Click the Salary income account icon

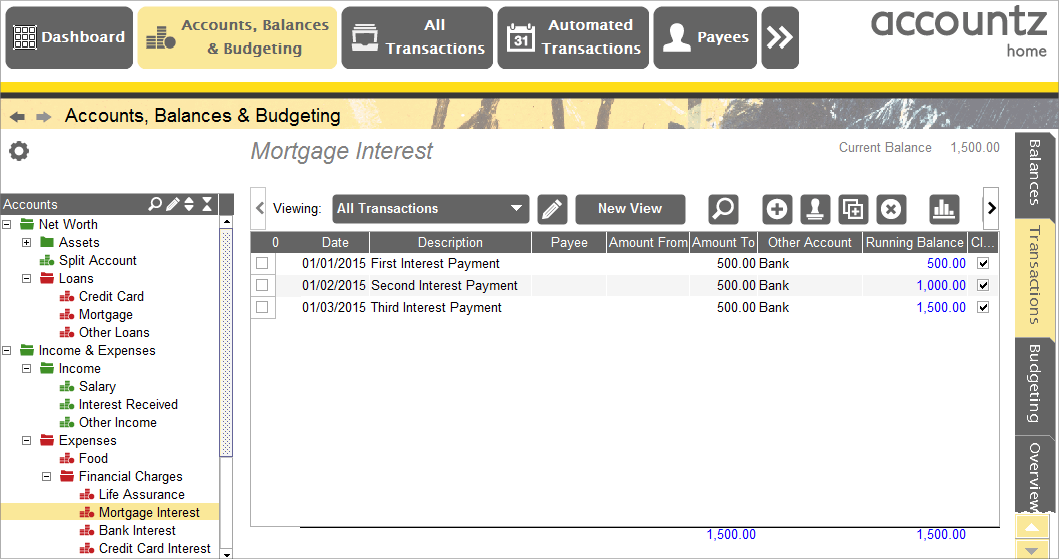point(67,386)
